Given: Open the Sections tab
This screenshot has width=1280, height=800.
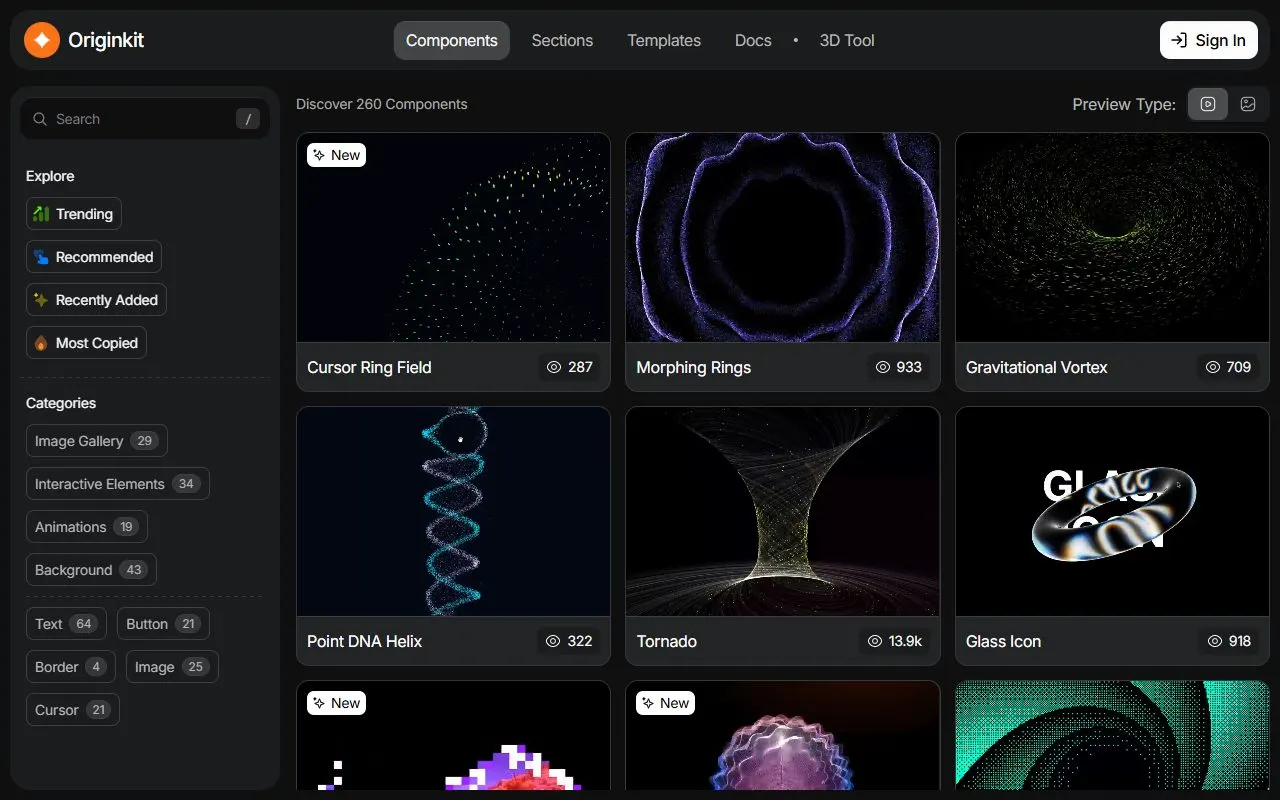Looking at the screenshot, I should (x=562, y=41).
